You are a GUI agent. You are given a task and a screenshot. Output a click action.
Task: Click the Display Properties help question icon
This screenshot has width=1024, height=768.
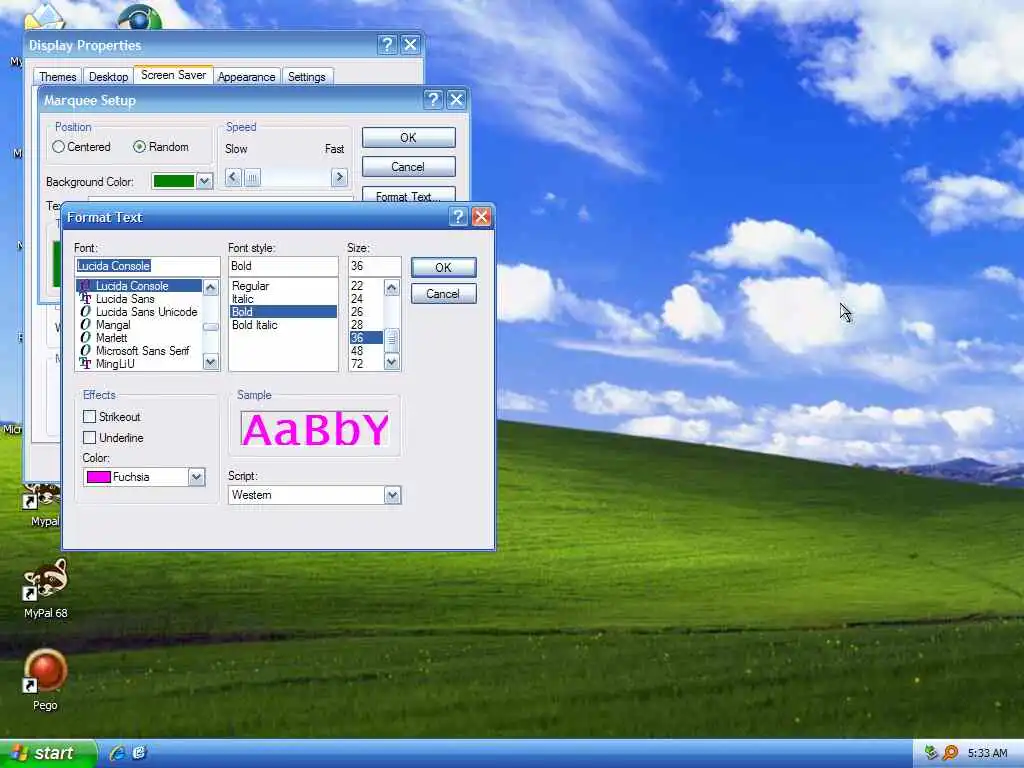[x=387, y=44]
